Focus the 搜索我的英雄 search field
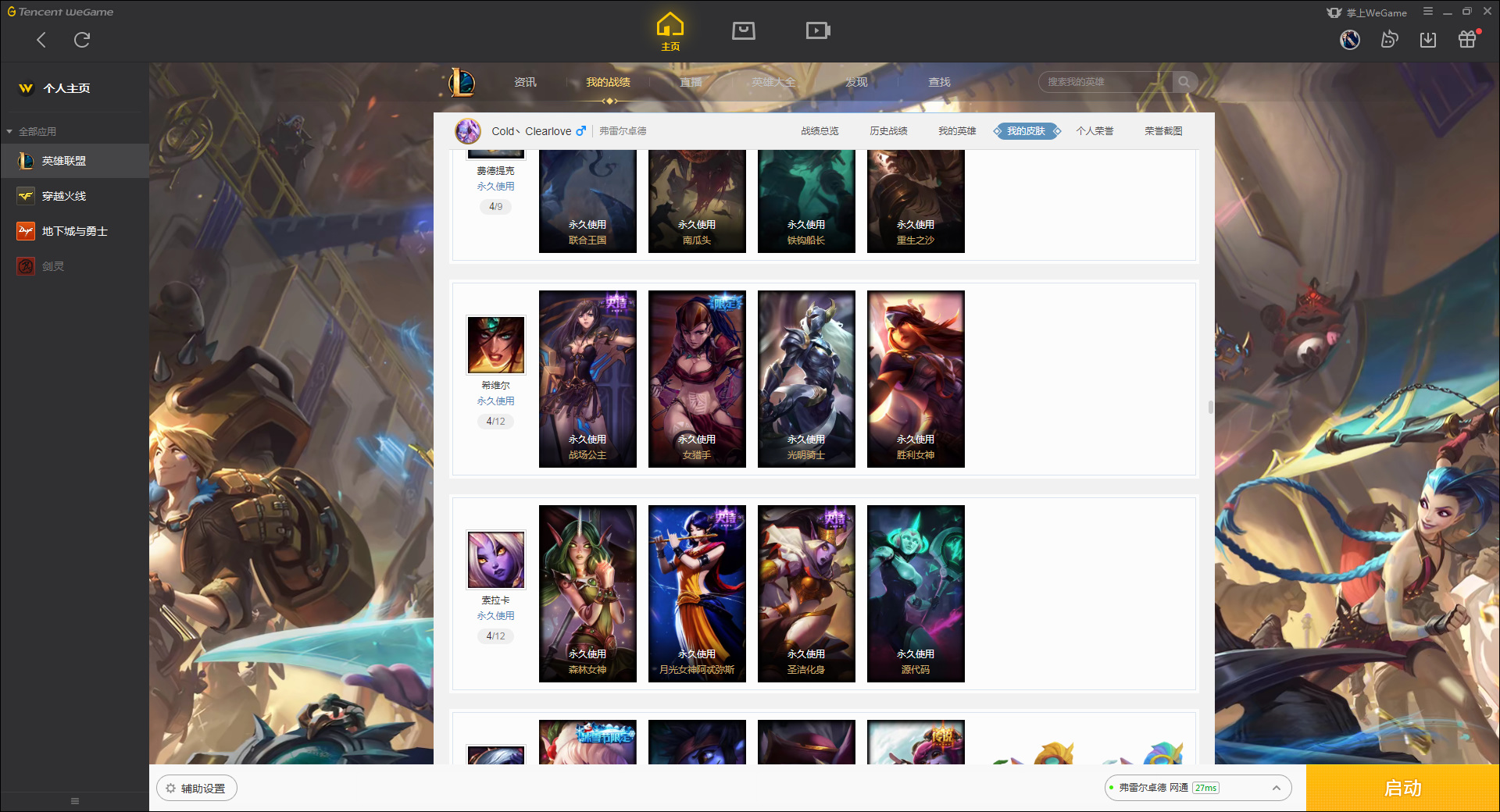The height and width of the screenshot is (812, 1500). 1105,82
